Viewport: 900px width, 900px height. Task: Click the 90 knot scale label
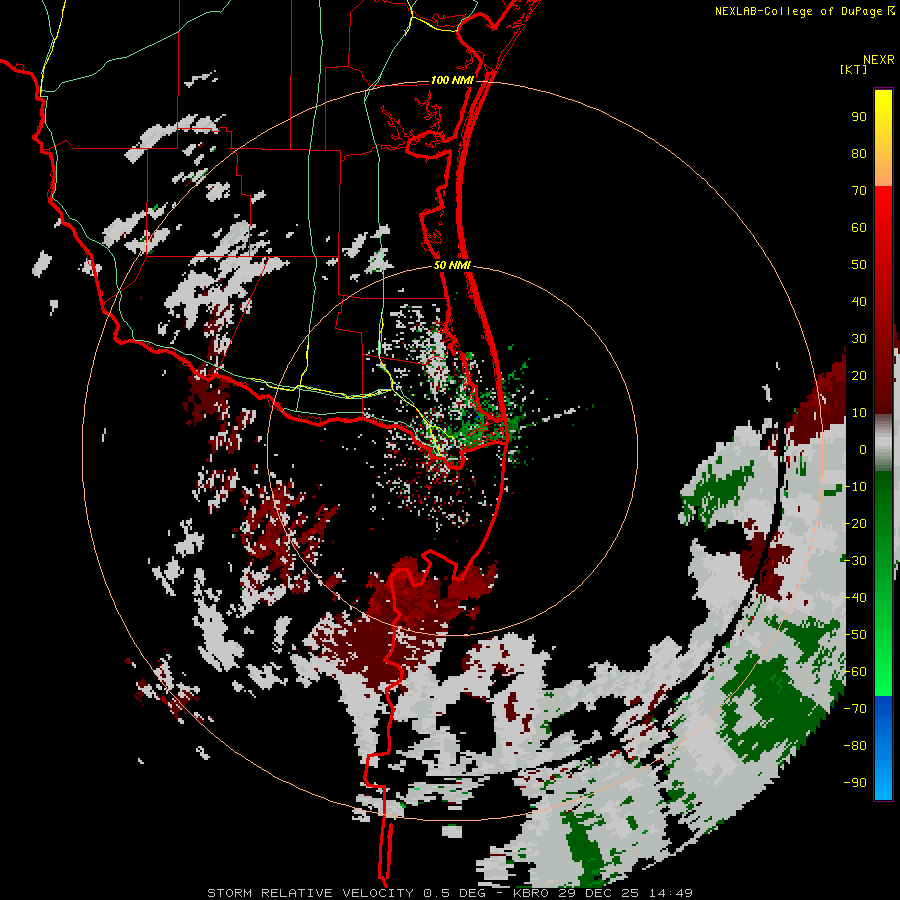(x=859, y=117)
